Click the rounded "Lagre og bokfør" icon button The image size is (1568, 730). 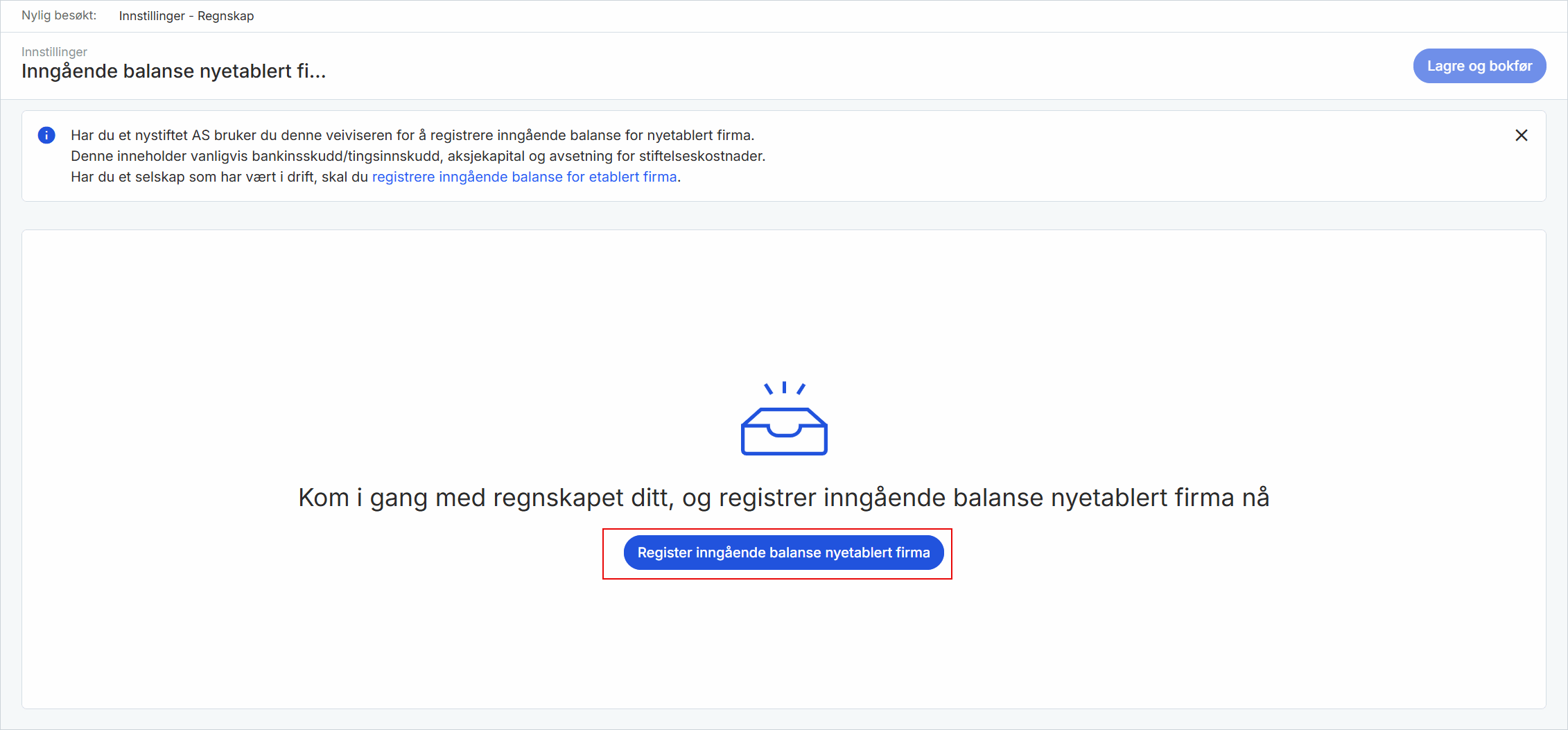(x=1479, y=66)
